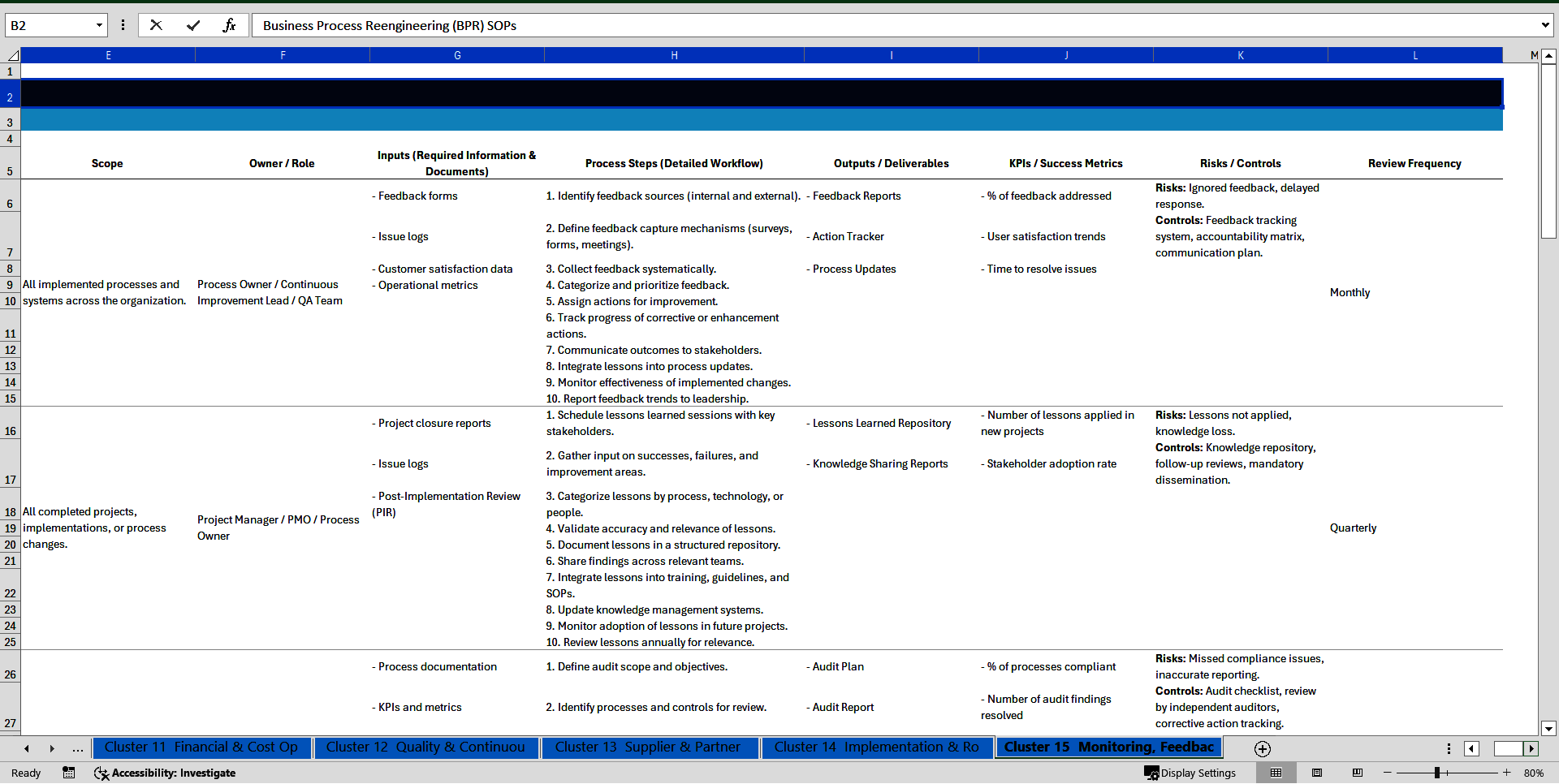This screenshot has width=1559, height=784.
Task: Open the Name Box dropdown arrow
Action: 100,25
